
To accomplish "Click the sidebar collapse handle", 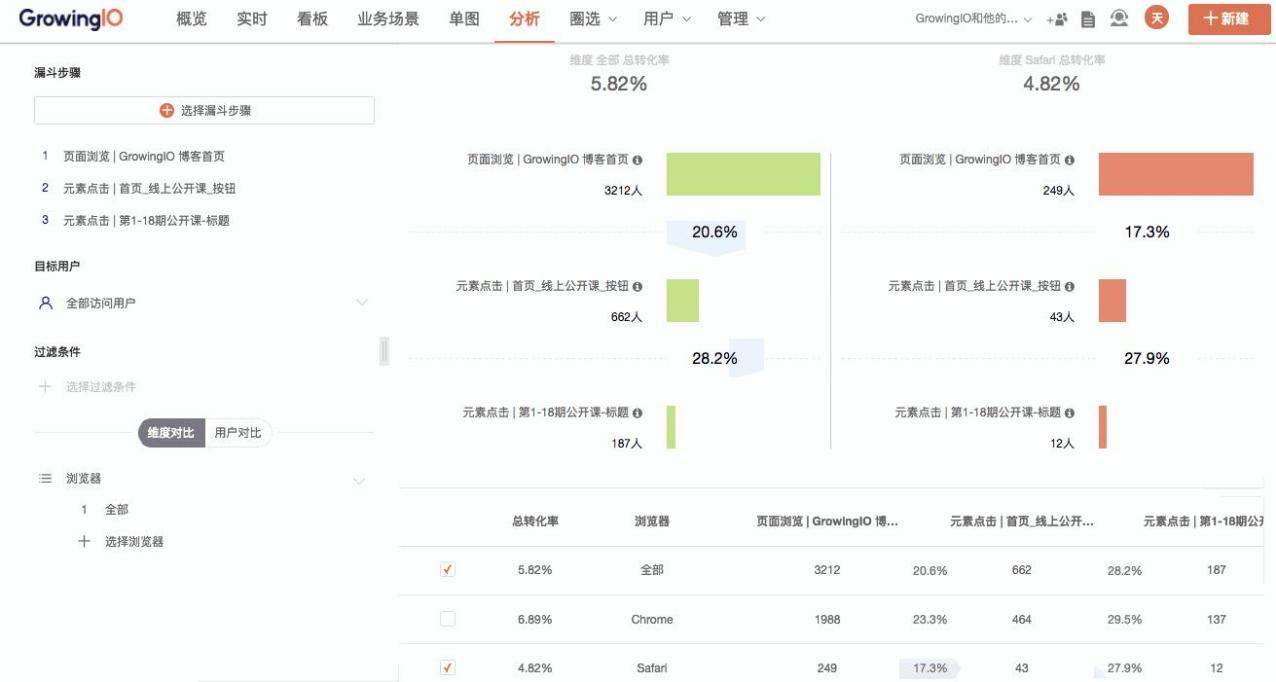I will coord(385,351).
